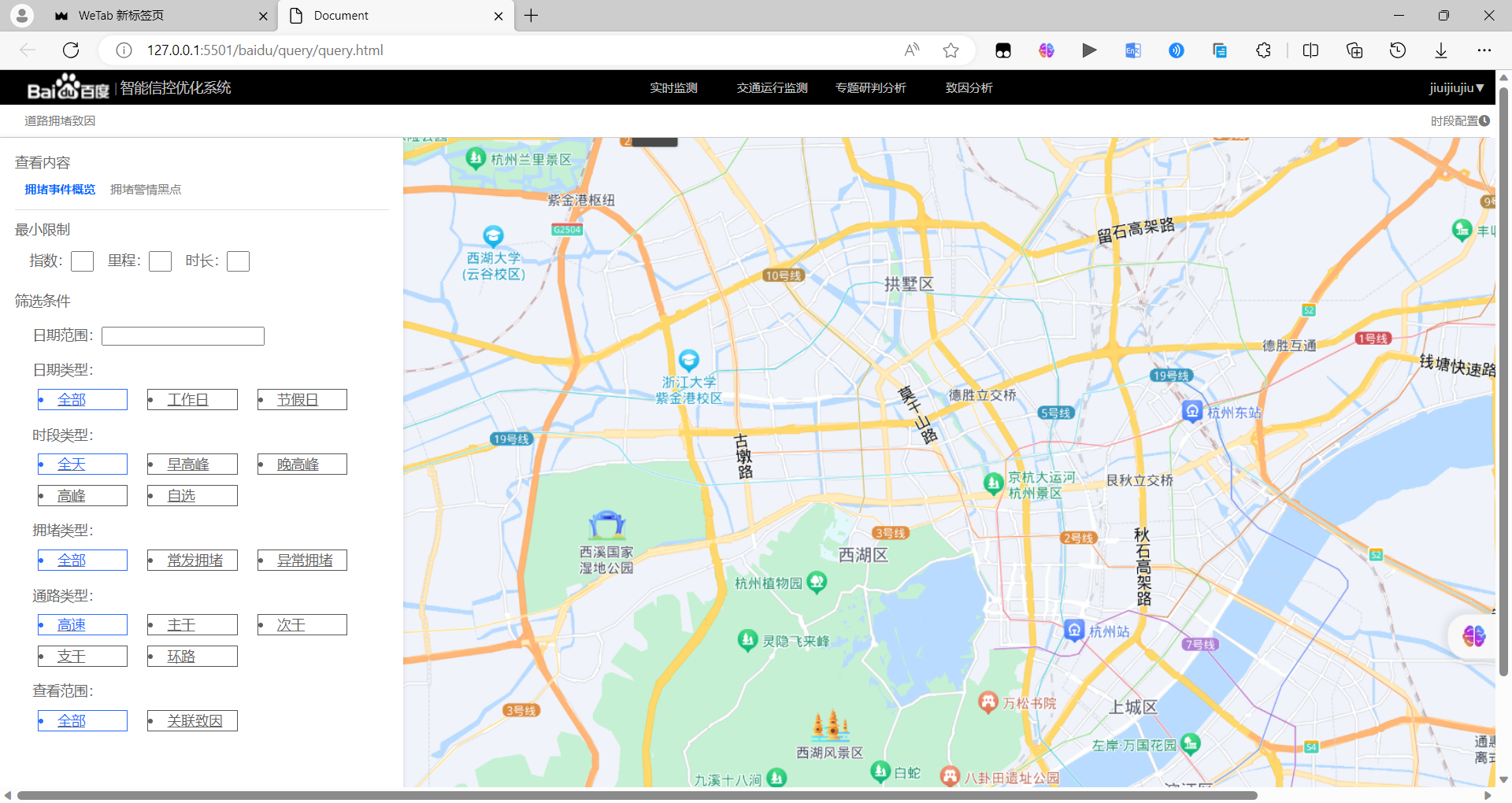The image size is (1512, 803).
Task: Open the browser Extensions puzzle icon
Action: click(1263, 50)
